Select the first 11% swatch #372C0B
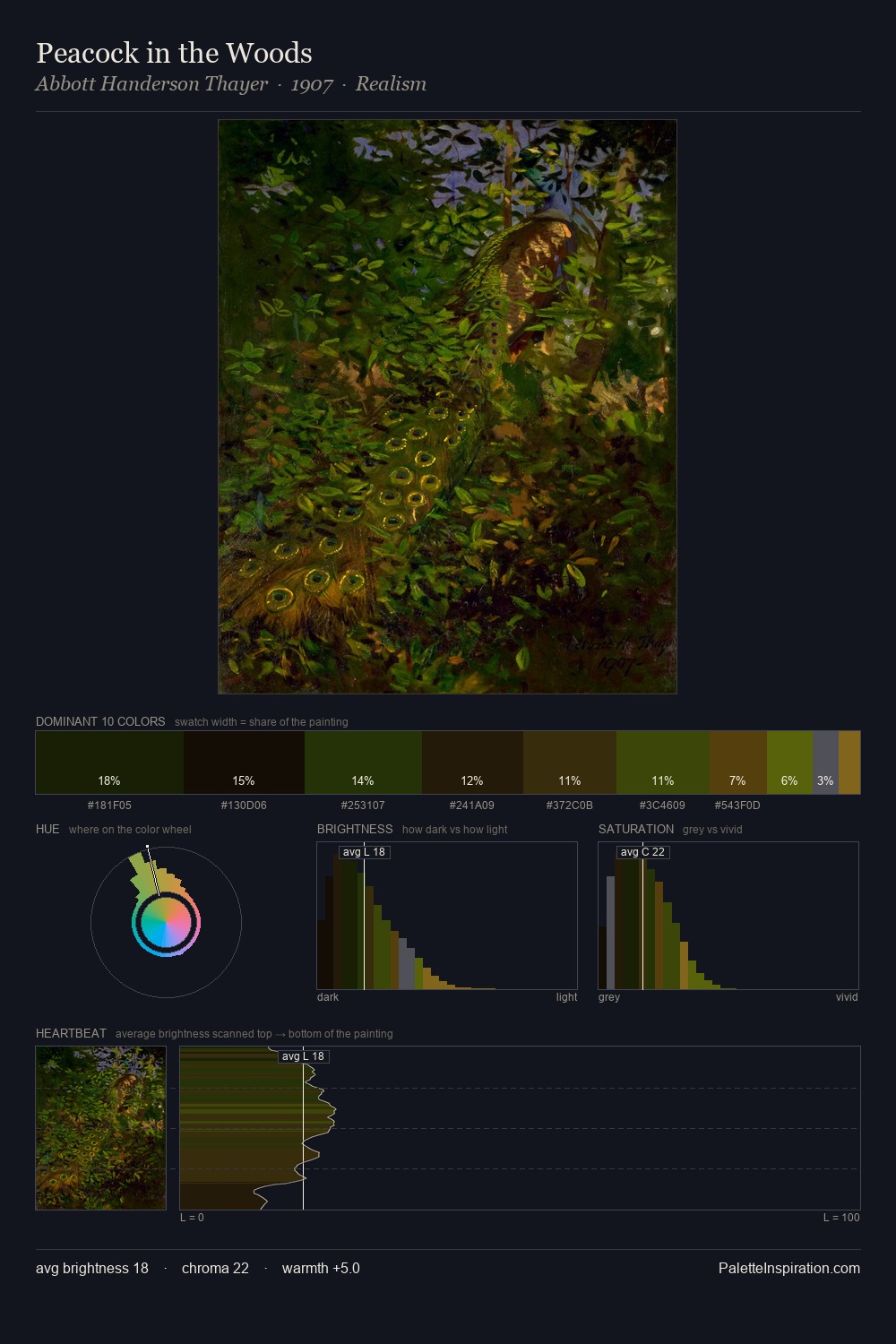 [x=570, y=762]
